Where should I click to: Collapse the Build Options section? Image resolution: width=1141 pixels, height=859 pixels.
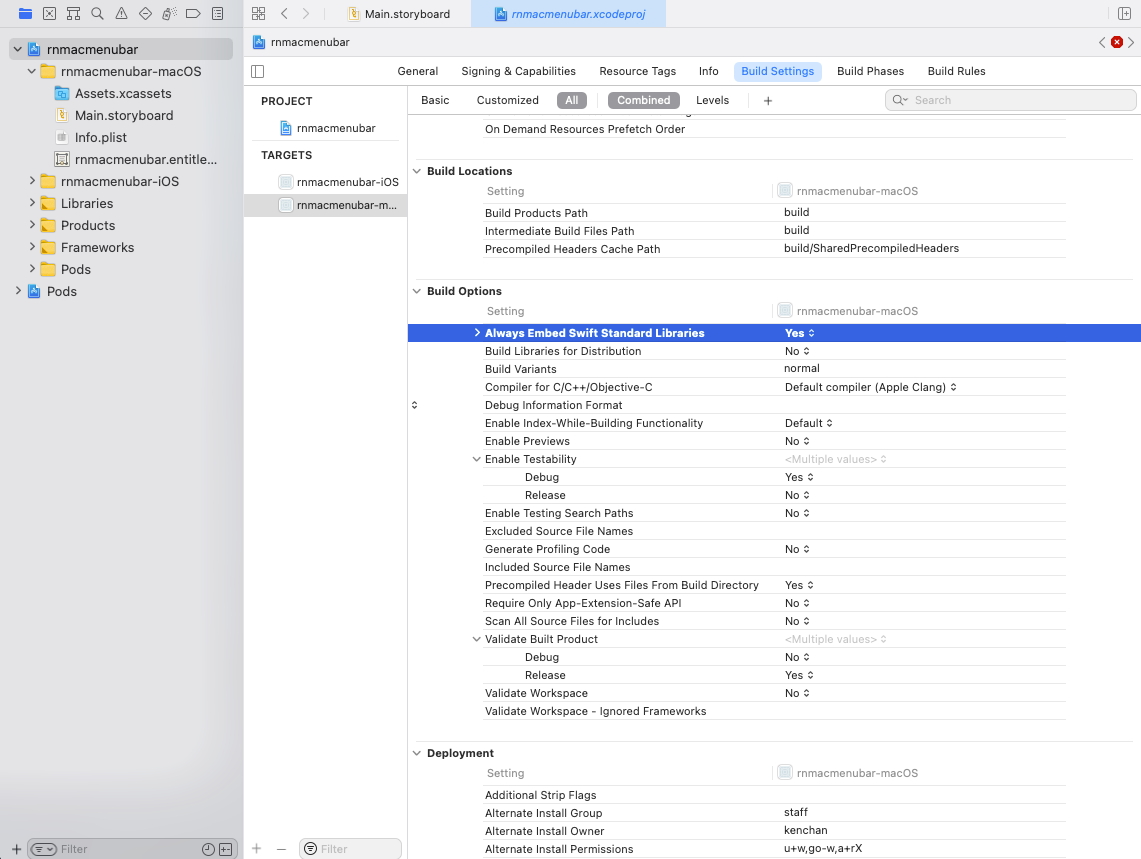[417, 291]
